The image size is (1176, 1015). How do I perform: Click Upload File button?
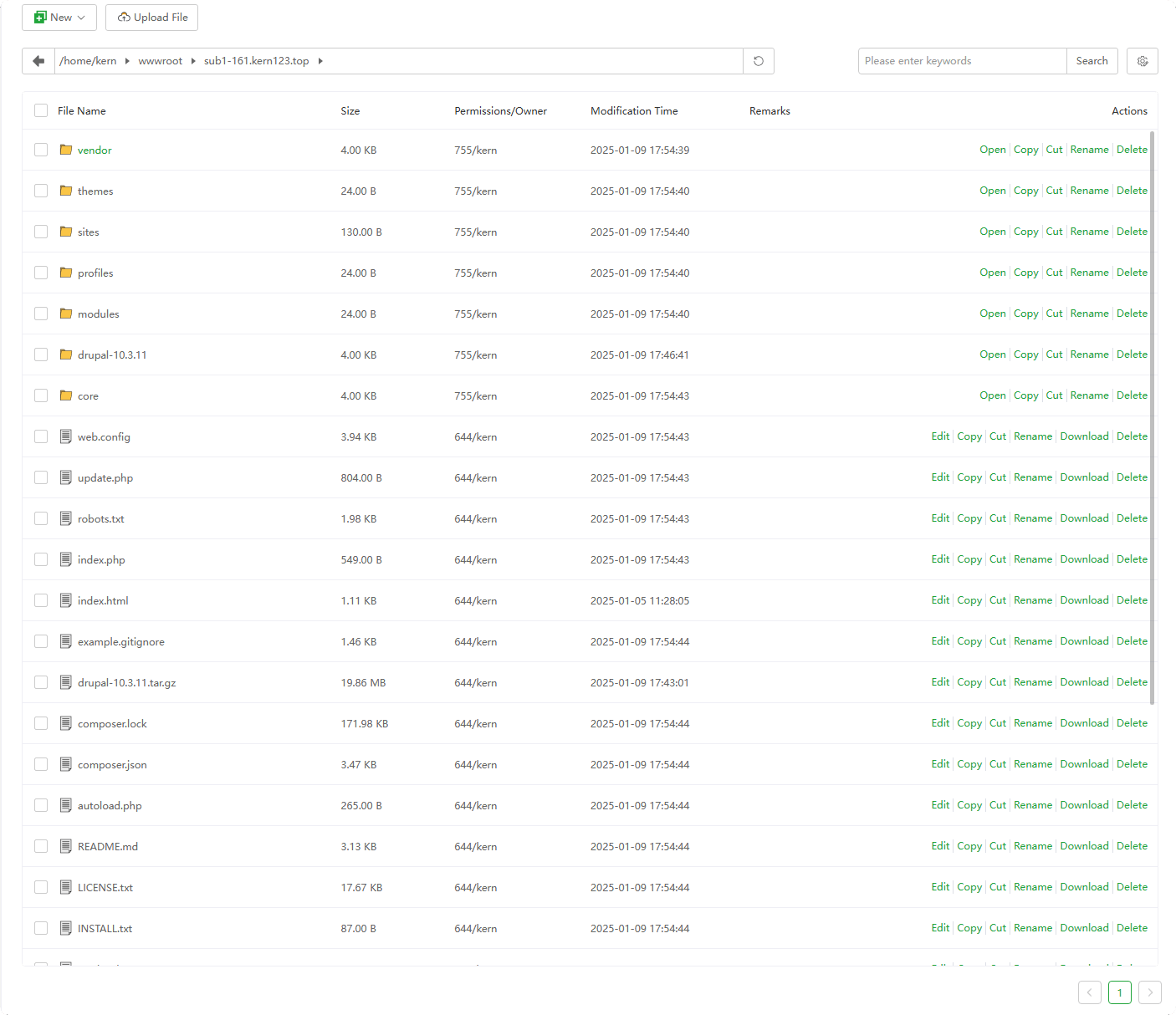pyautogui.click(x=152, y=18)
